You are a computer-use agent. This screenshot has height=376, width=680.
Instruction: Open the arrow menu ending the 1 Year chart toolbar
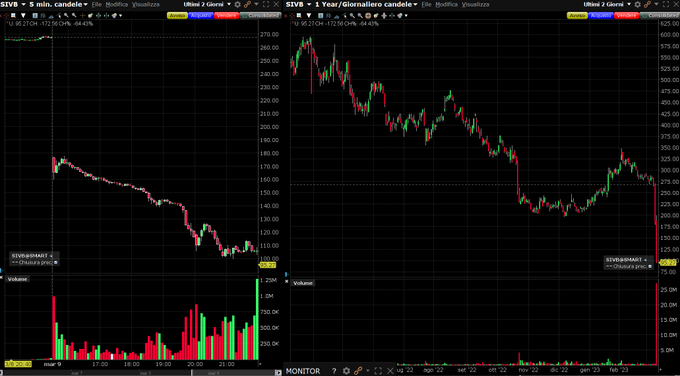[406, 16]
